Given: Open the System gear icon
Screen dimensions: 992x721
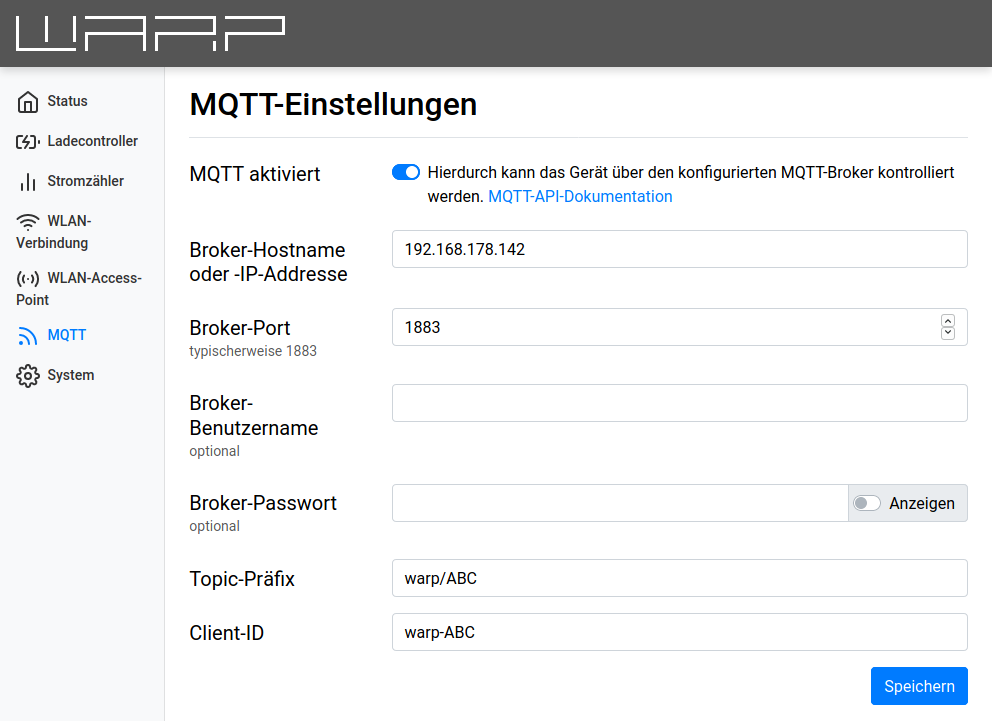Looking at the screenshot, I should (x=28, y=374).
